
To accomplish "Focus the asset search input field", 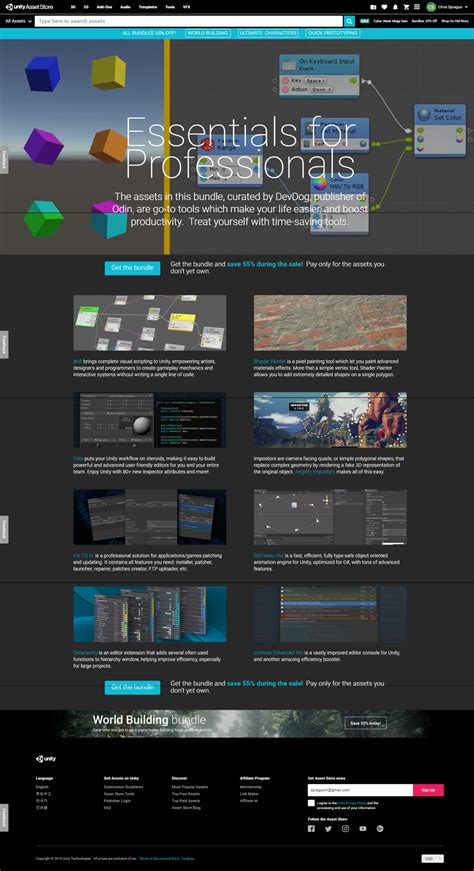I will click(189, 21).
